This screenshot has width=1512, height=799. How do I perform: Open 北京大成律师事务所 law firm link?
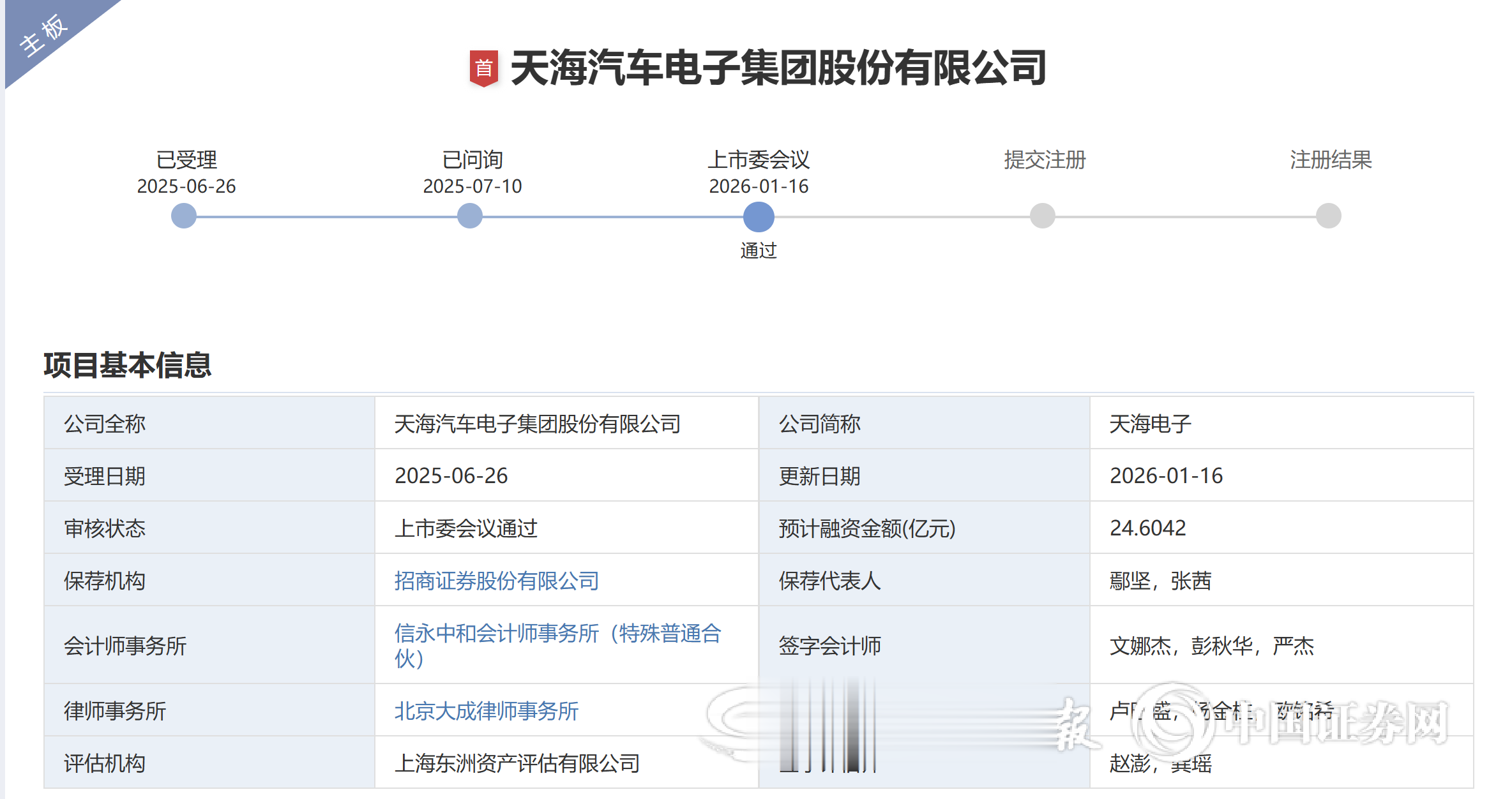(x=486, y=711)
